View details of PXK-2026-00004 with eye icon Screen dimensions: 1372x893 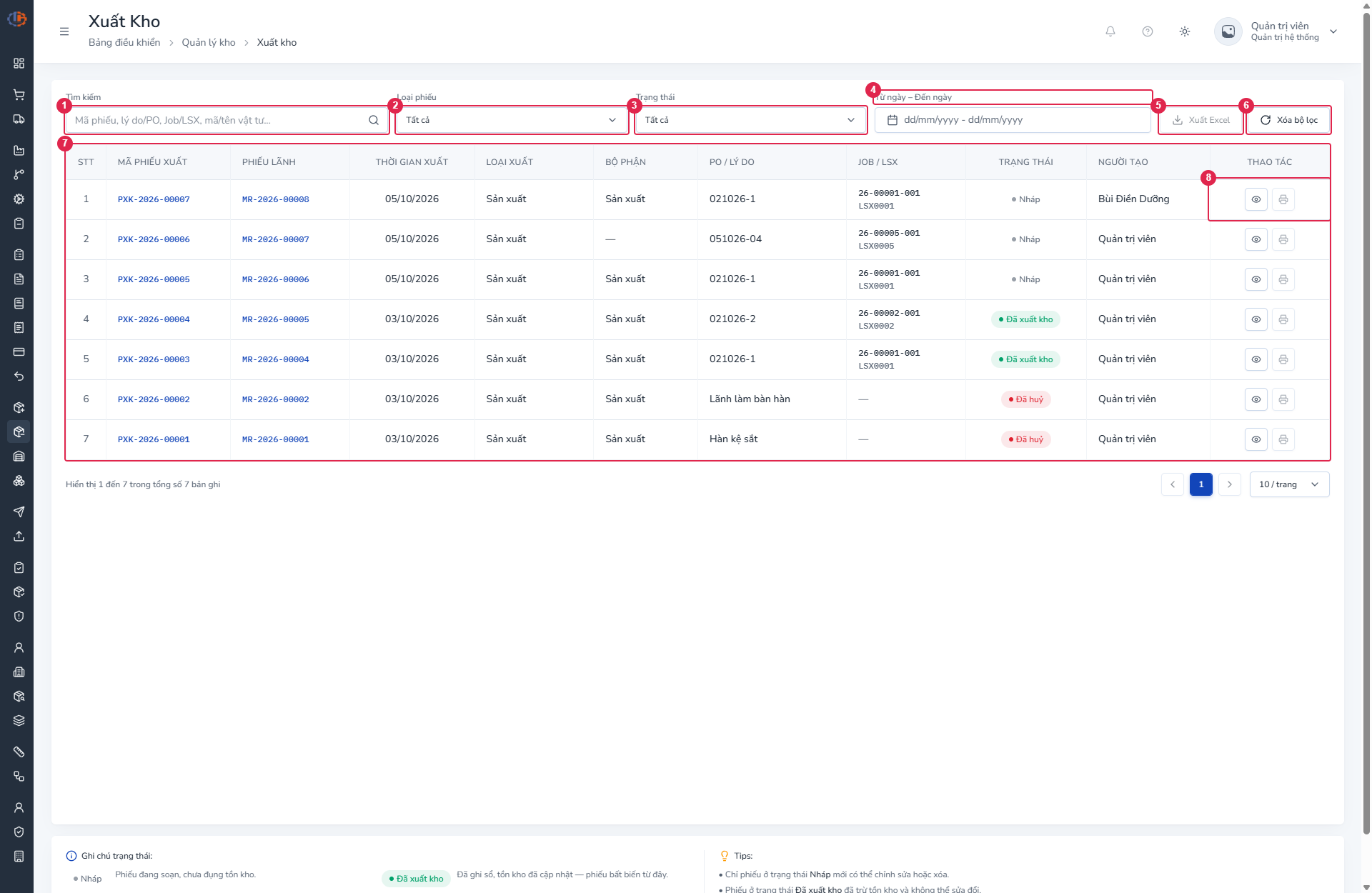[x=1256, y=319]
